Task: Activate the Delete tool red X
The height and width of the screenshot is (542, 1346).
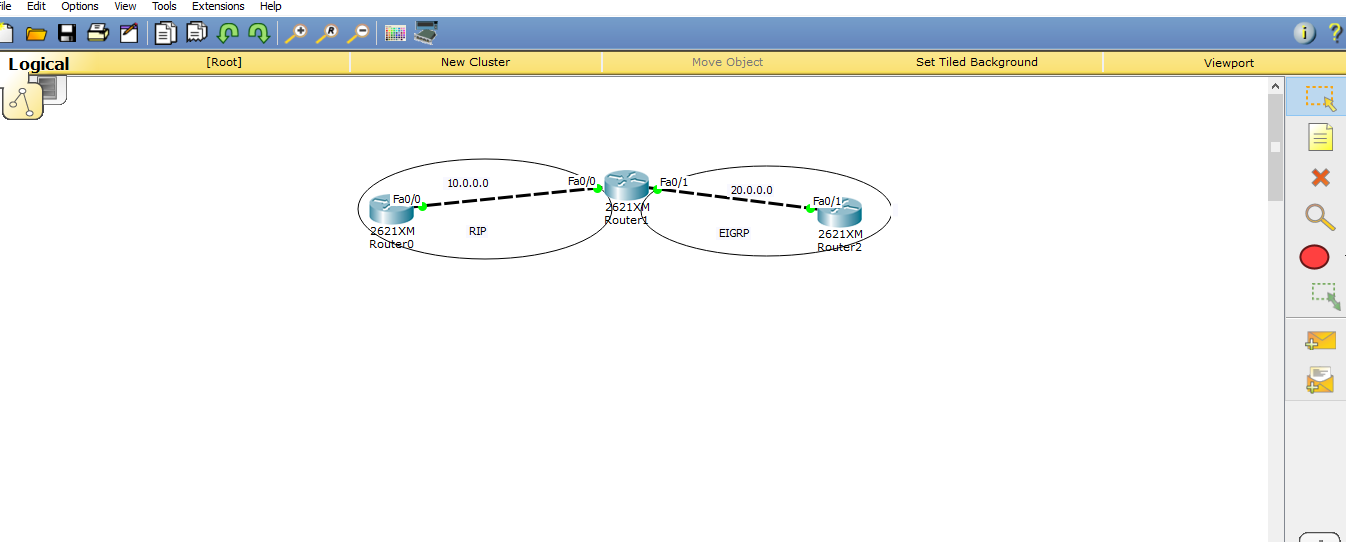Action: [x=1320, y=177]
